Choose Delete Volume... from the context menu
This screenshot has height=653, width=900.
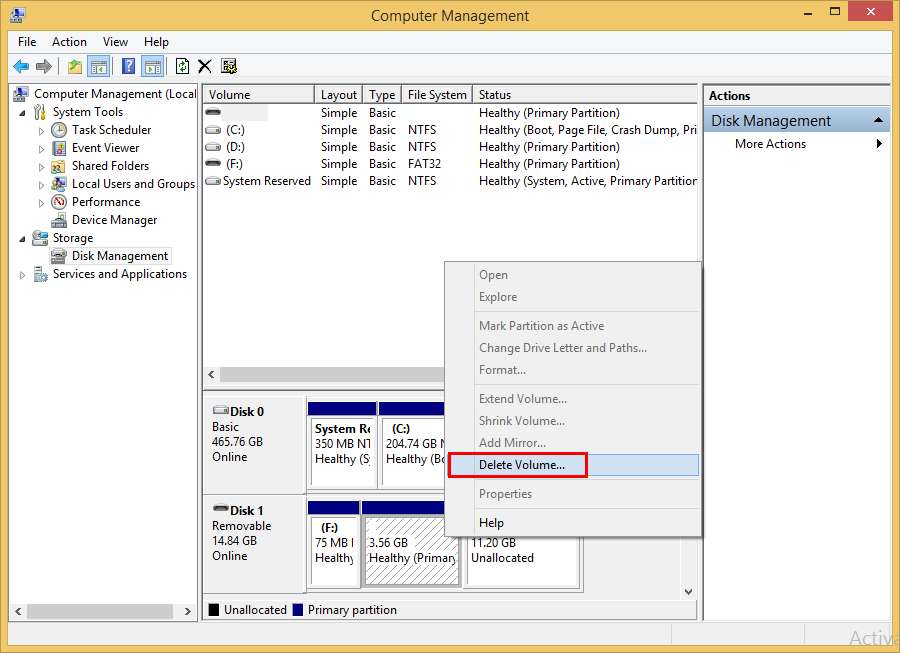574,465
